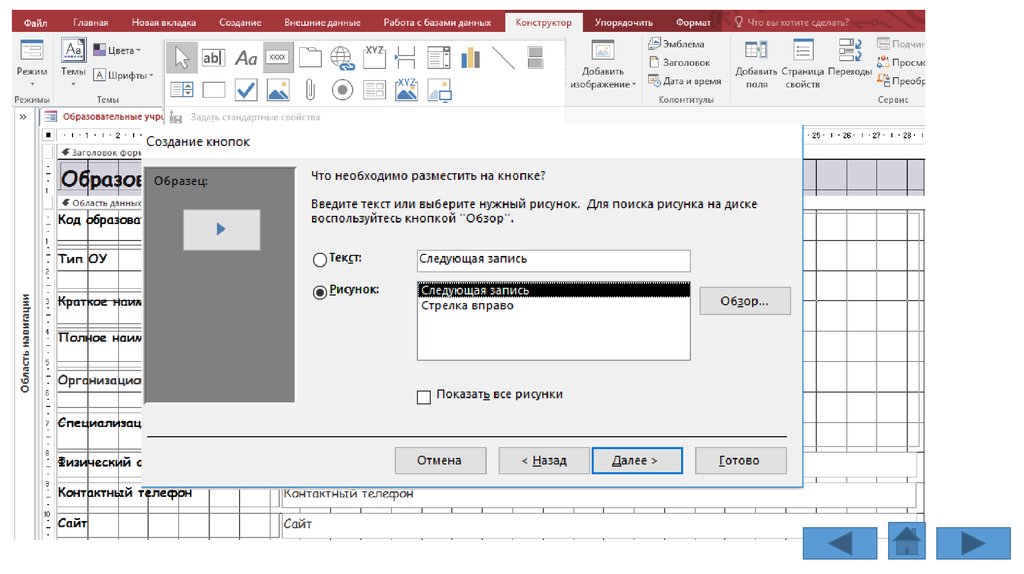Open the Создание ribbon tab
Screen dimensions: 1024x574
(240, 22)
